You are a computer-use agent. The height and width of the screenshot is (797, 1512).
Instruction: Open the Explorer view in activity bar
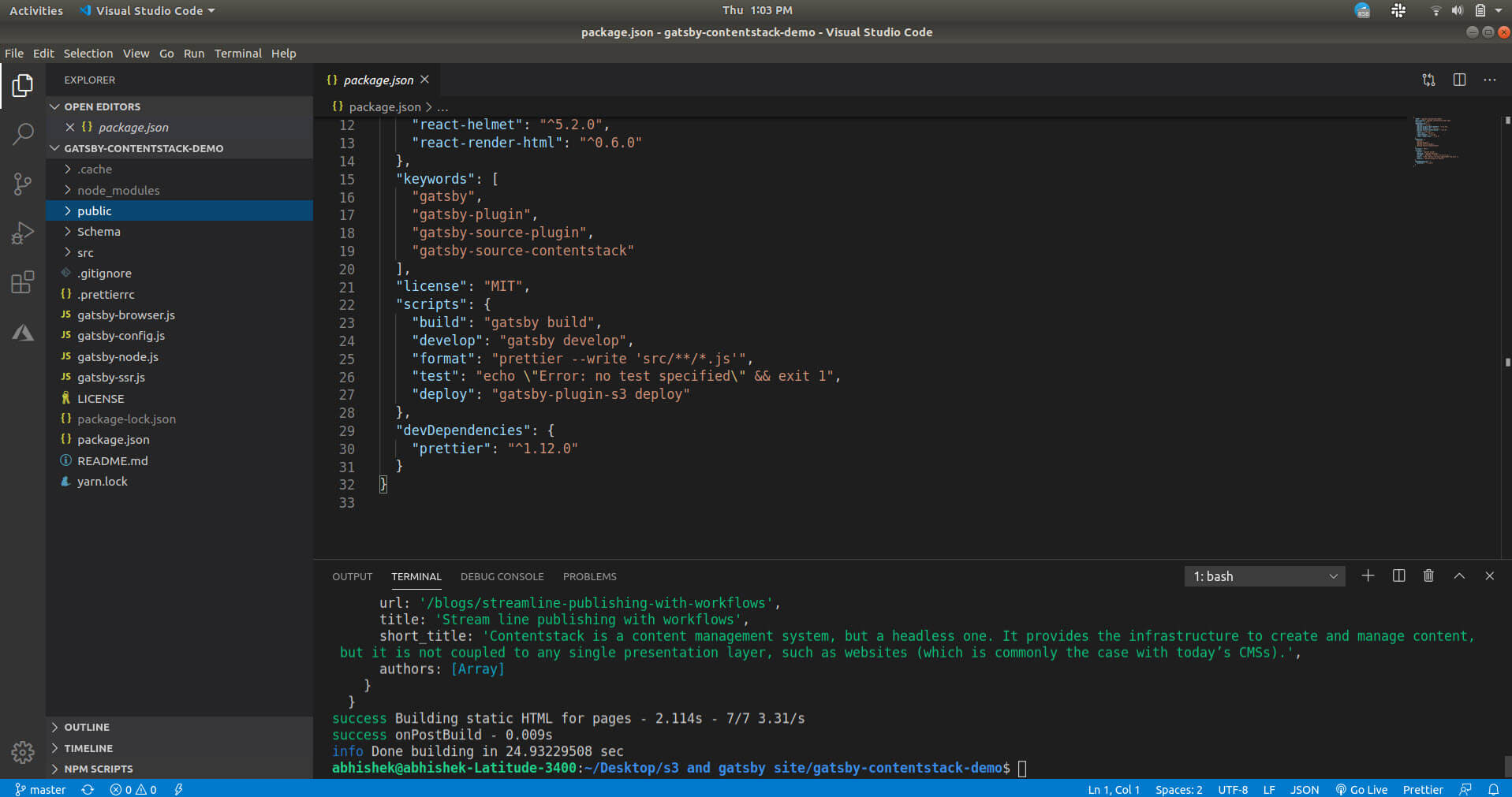pos(23,85)
